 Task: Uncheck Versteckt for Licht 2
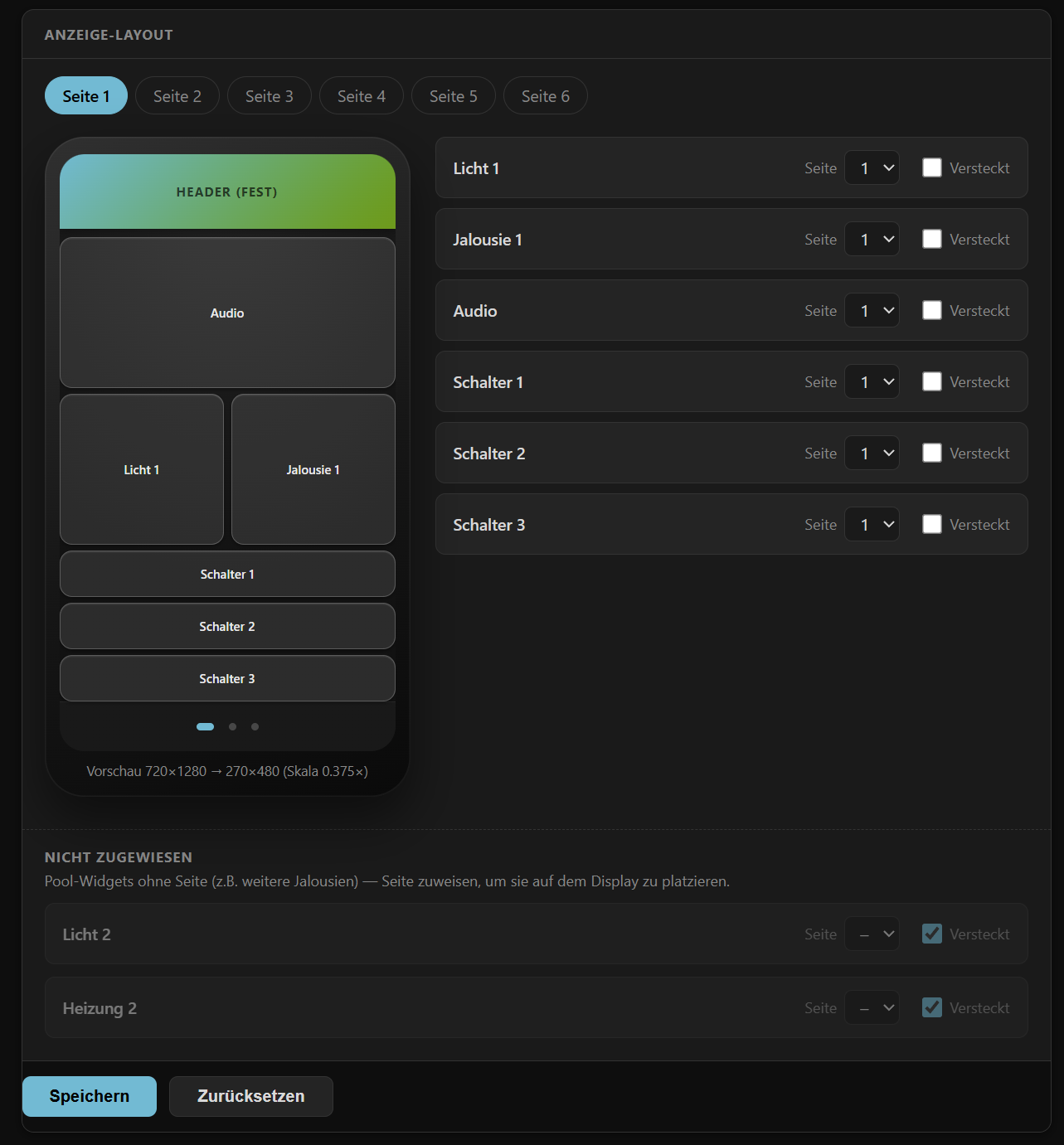click(x=932, y=934)
